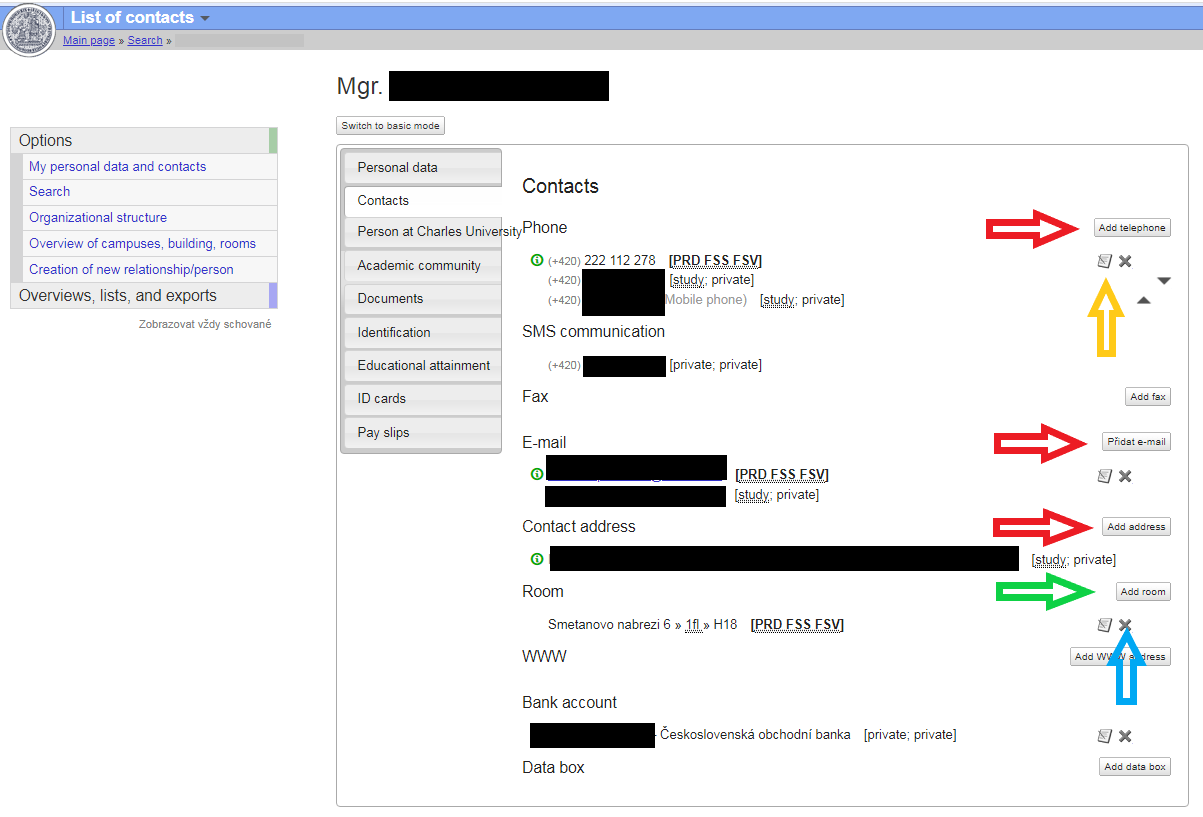Open the Documents tab
The image size is (1203, 817).
click(422, 298)
